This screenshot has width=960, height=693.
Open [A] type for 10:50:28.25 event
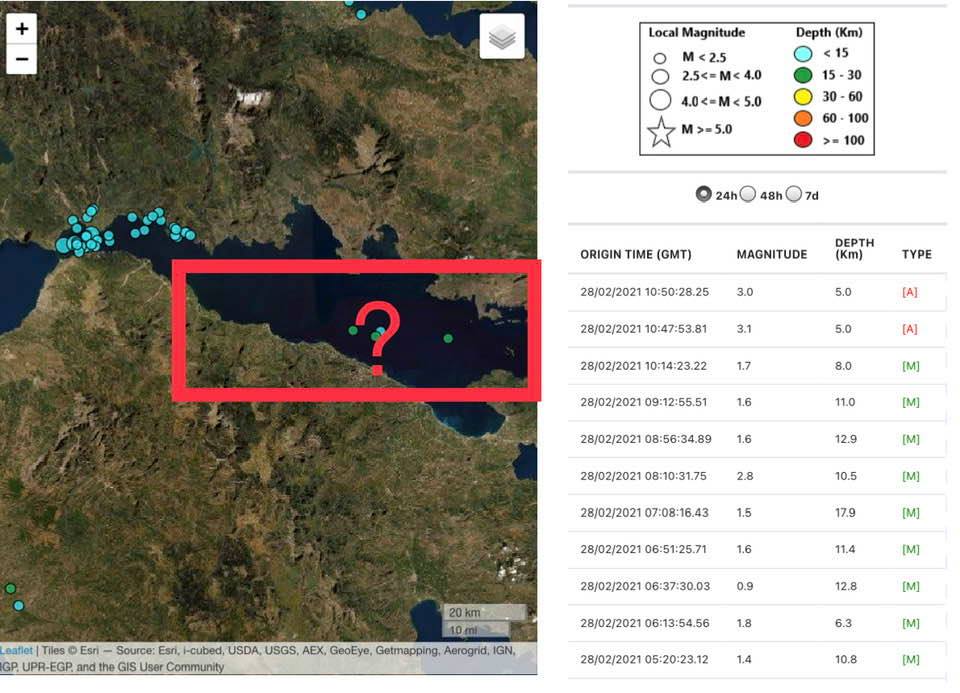pos(910,292)
